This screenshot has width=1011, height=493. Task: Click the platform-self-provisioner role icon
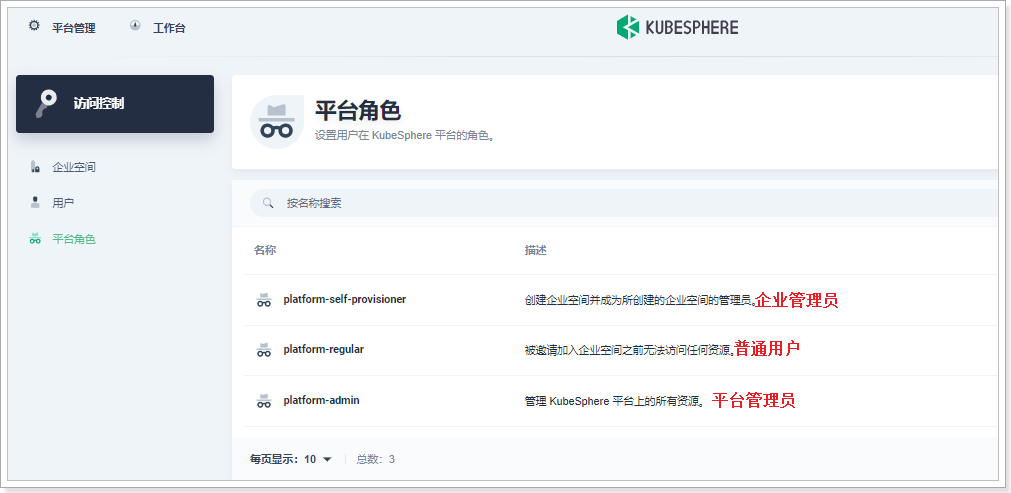click(x=264, y=300)
